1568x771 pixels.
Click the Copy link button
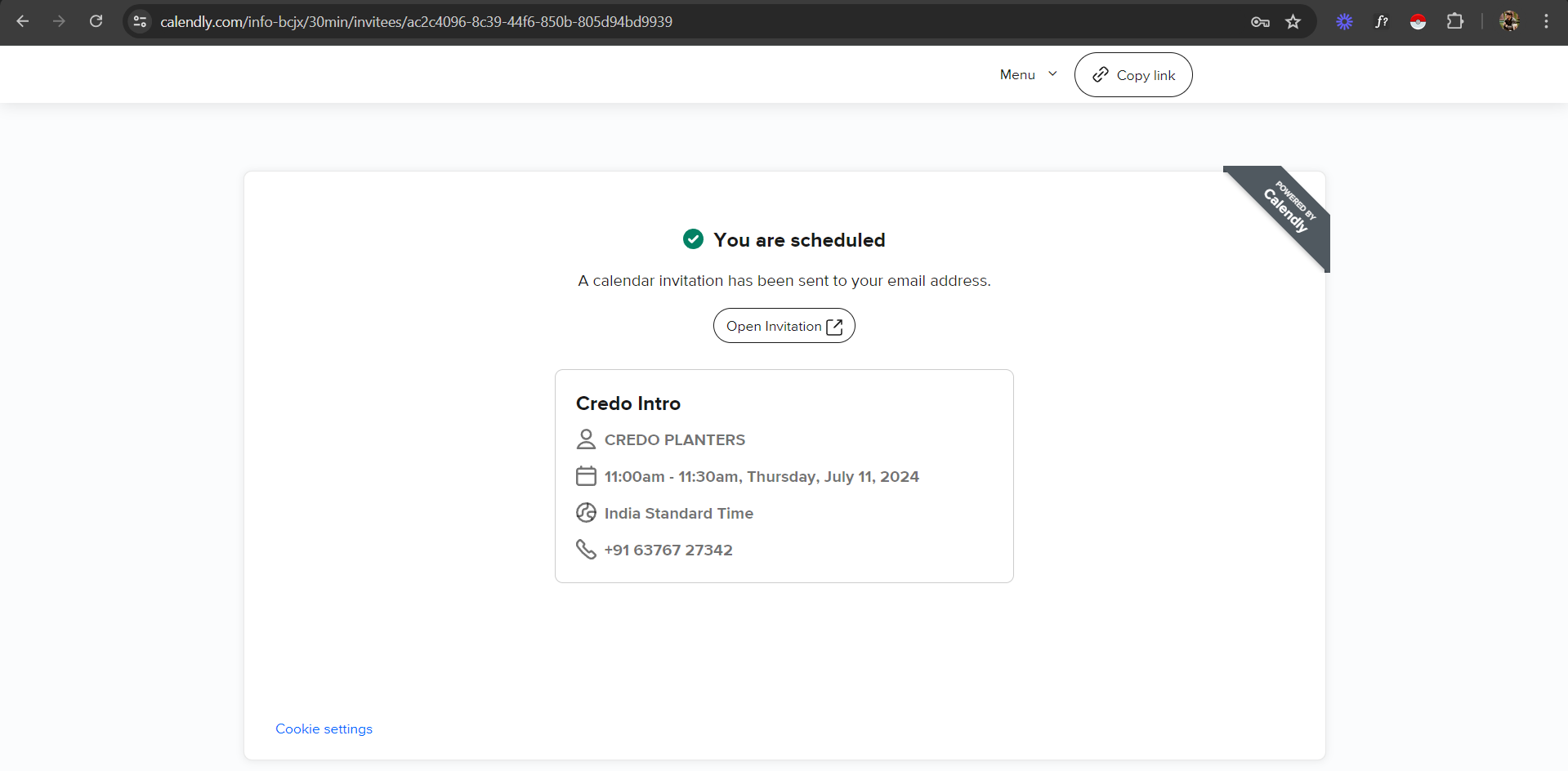tap(1133, 75)
